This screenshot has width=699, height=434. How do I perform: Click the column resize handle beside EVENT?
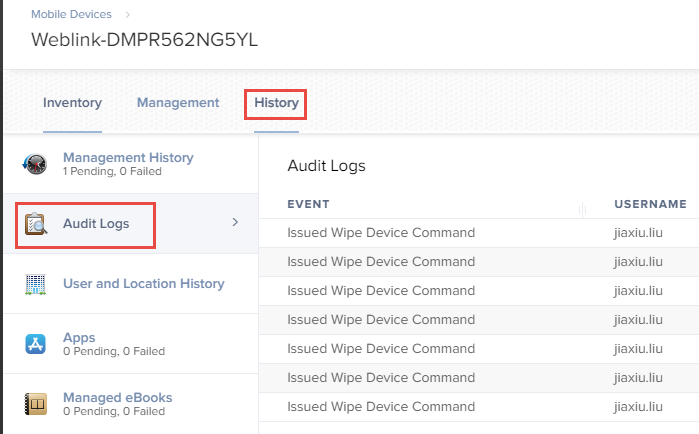click(x=582, y=209)
